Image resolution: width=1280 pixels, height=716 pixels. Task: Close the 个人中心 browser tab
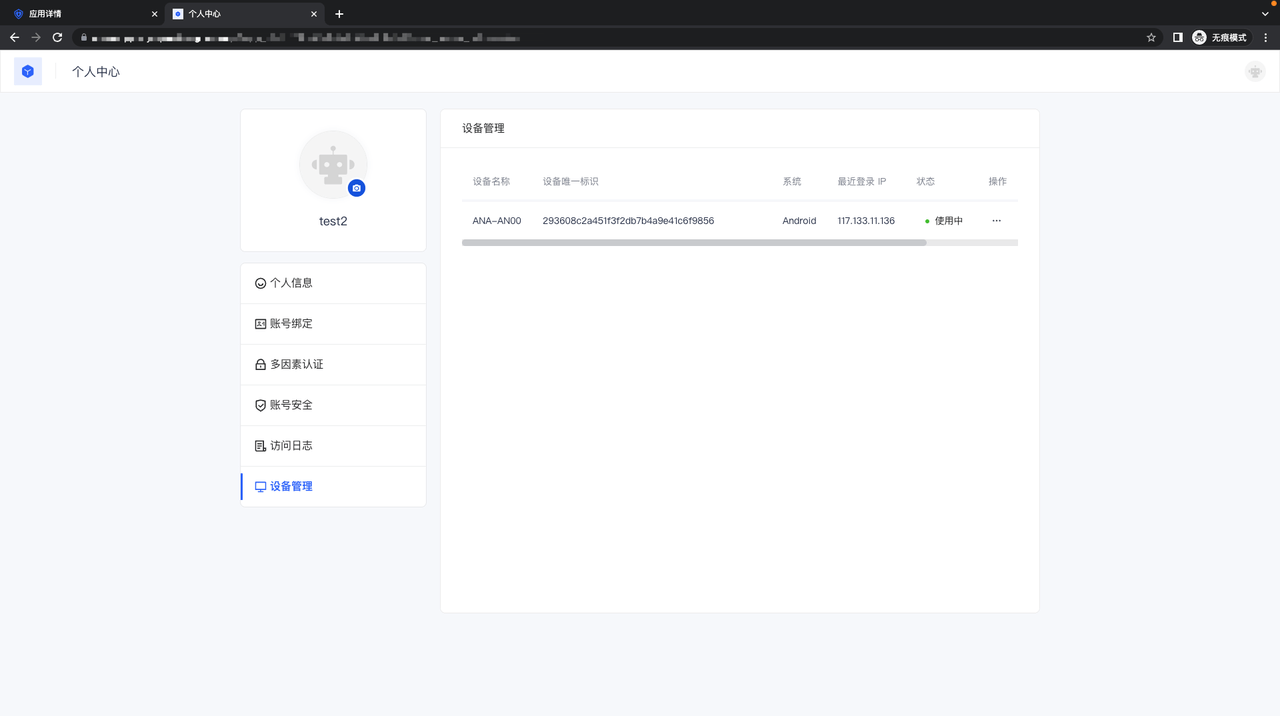click(314, 14)
